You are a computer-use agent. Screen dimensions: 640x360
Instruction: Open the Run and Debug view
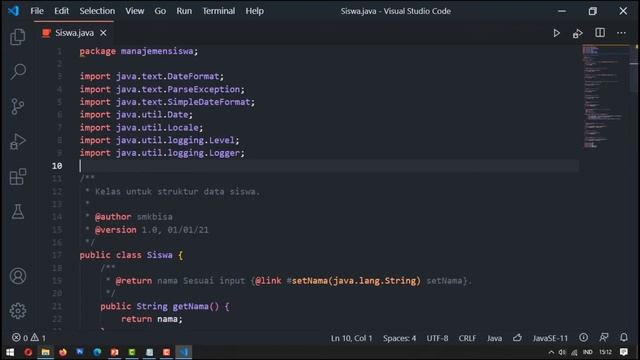(18, 141)
